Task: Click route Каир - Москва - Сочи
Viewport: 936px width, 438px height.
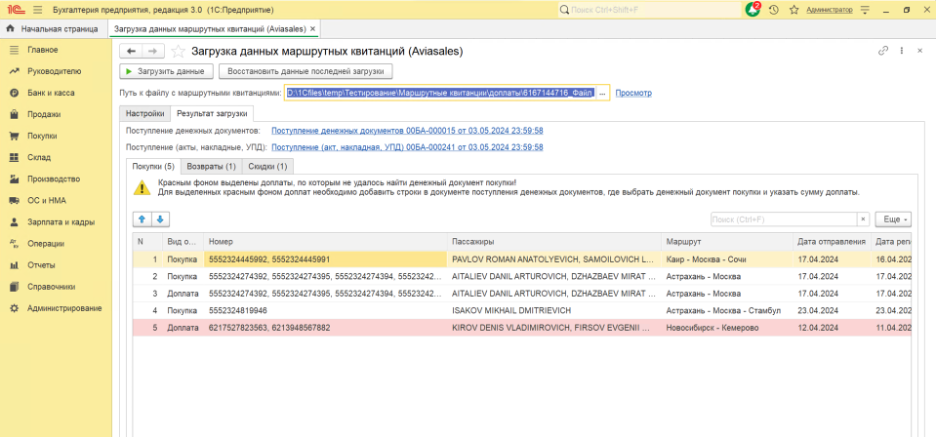Action: pos(727,260)
